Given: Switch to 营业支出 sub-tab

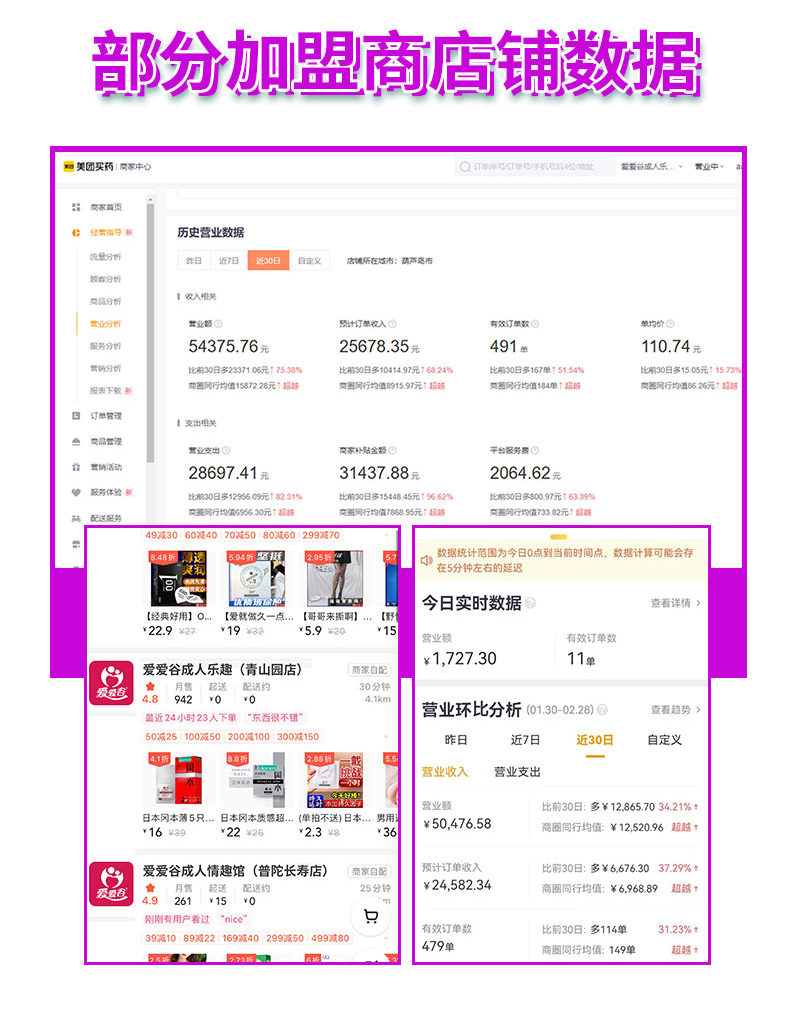Looking at the screenshot, I should coord(517,772).
